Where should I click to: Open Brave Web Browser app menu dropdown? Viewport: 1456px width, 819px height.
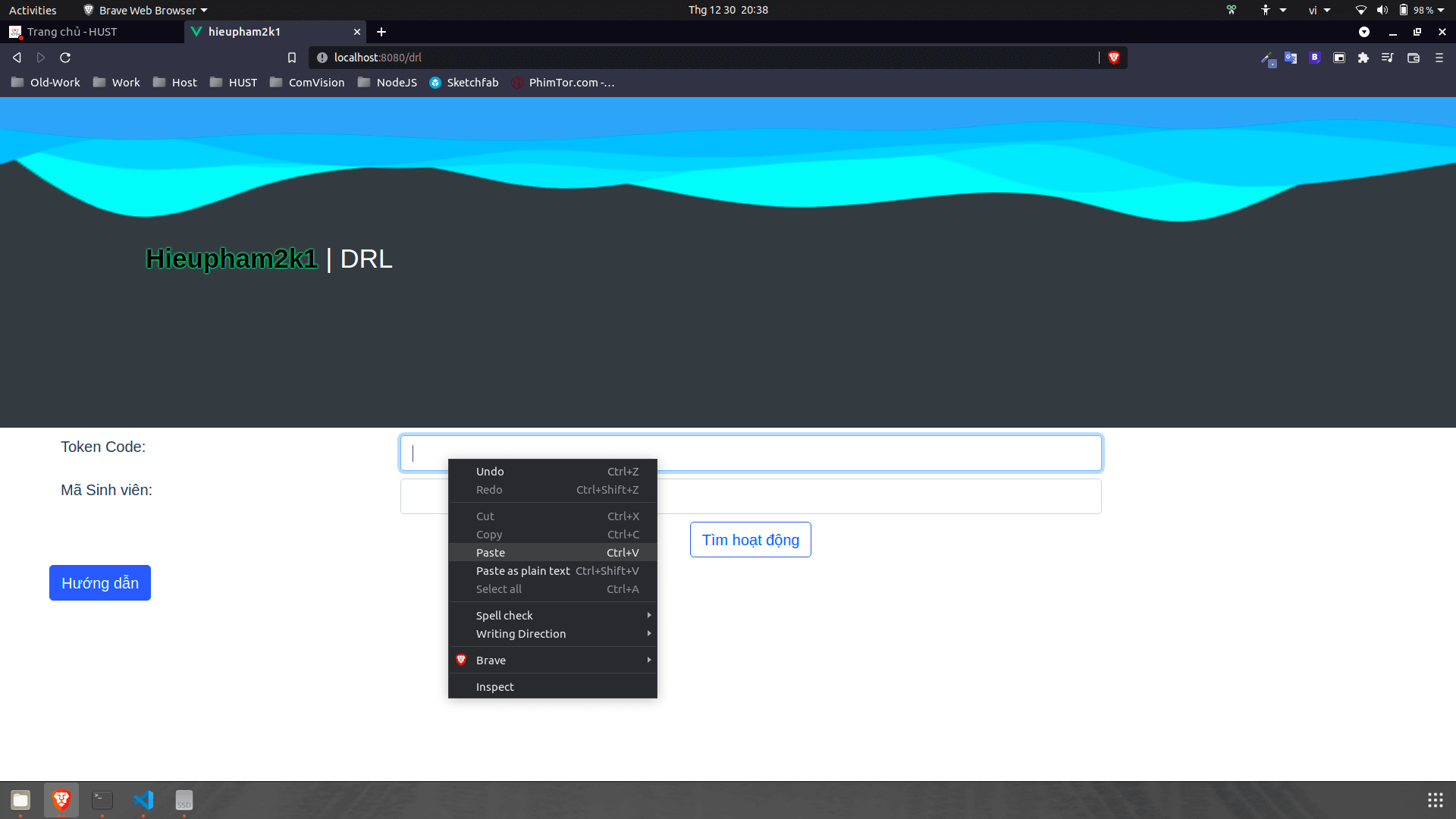tap(146, 10)
